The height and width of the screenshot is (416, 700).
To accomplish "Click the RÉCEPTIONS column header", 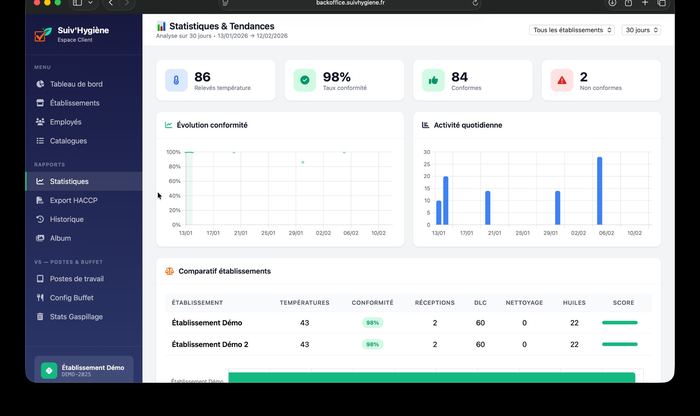I will [x=435, y=303].
